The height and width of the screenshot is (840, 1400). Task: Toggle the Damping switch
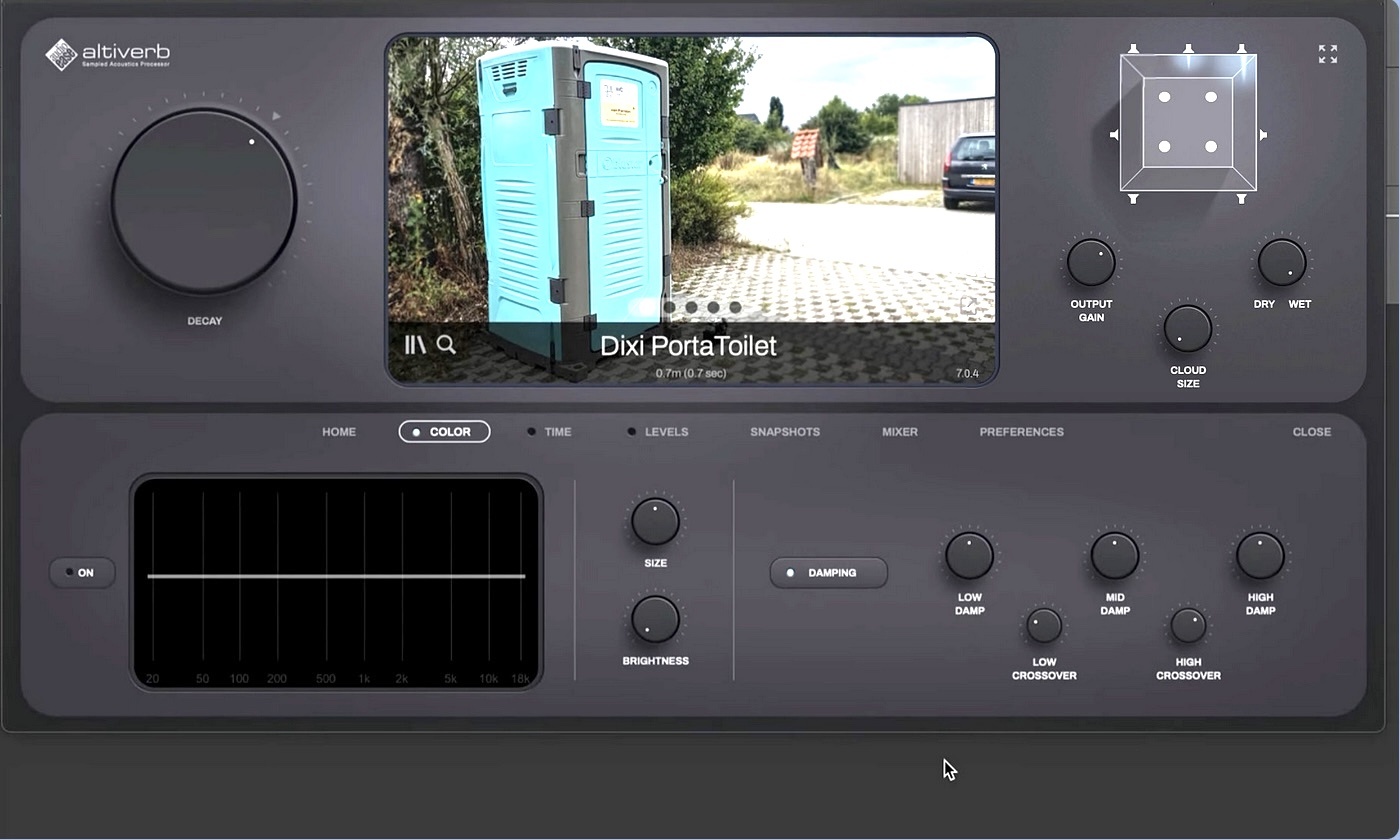(x=828, y=573)
